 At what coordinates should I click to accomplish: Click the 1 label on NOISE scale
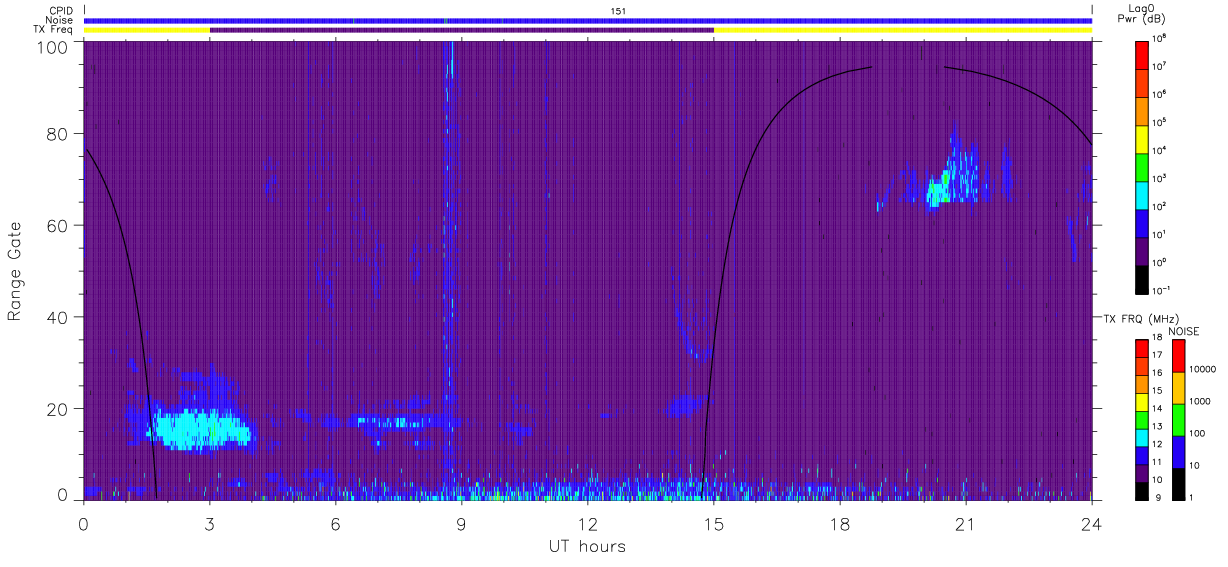[x=1193, y=498]
